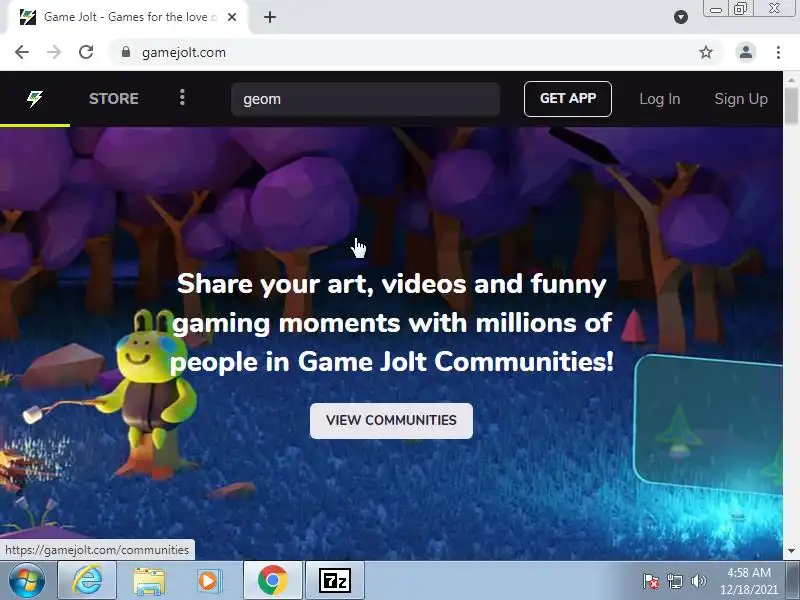Image resolution: width=800 pixels, height=600 pixels.
Task: Open the Log In link
Action: pos(660,99)
